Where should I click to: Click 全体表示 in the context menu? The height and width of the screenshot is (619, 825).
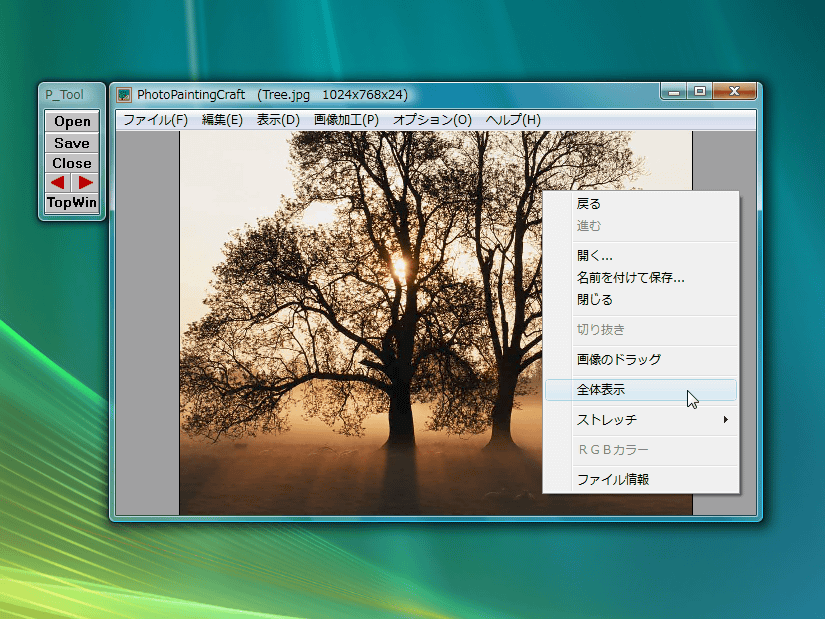tap(601, 390)
